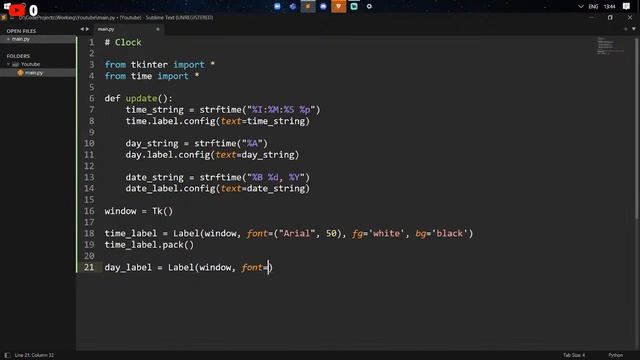Click the "Arial" font string
Image resolution: width=640 pixels, height=360 pixels.
click(x=297, y=233)
